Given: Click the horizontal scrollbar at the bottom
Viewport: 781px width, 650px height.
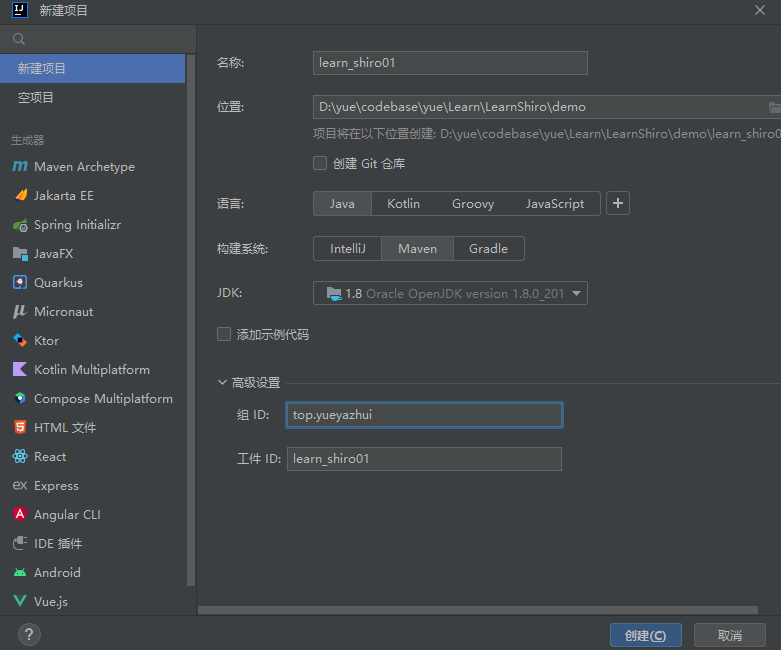Looking at the screenshot, I should (478, 610).
